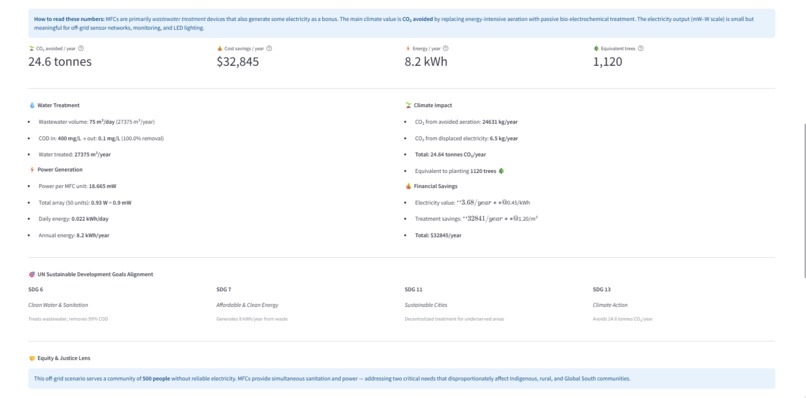The image size is (806, 398).
Task: Open the help tooltip for Equivalent trees
Action: coord(640,48)
